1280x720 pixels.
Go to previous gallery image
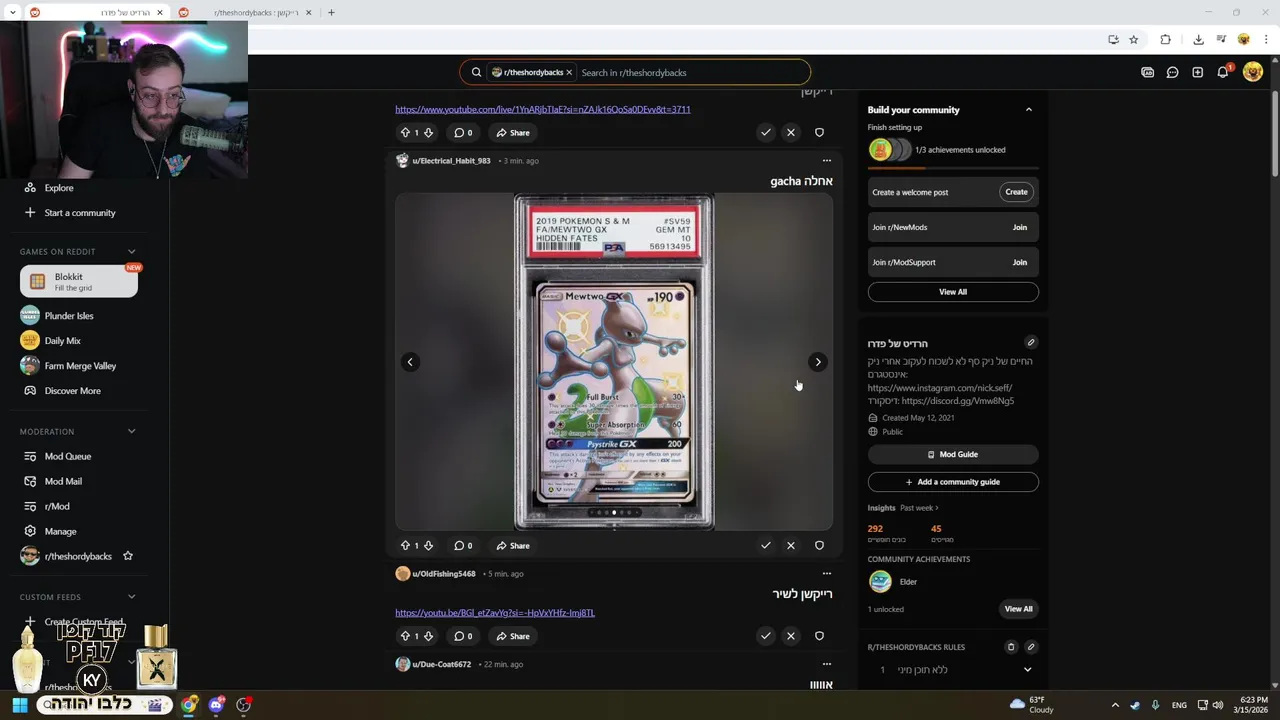click(x=410, y=362)
